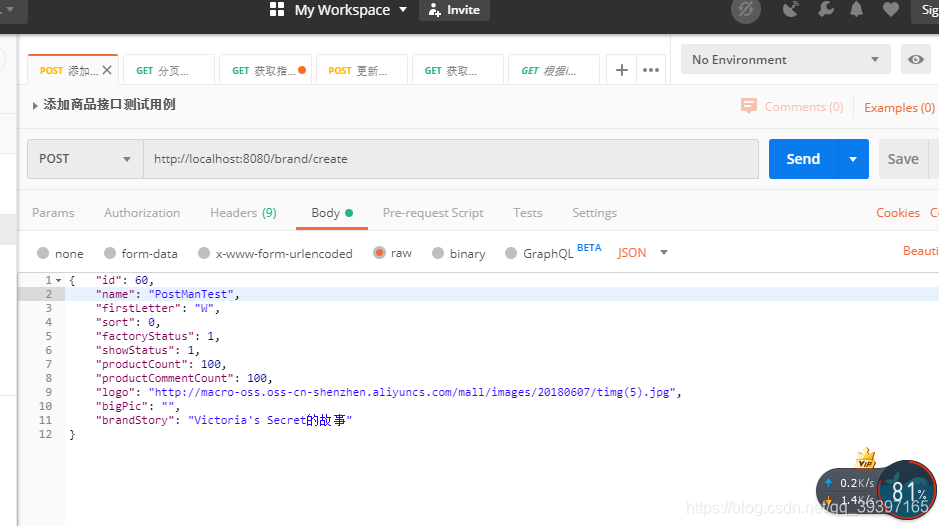Add a new request tab with plus

pos(622,70)
